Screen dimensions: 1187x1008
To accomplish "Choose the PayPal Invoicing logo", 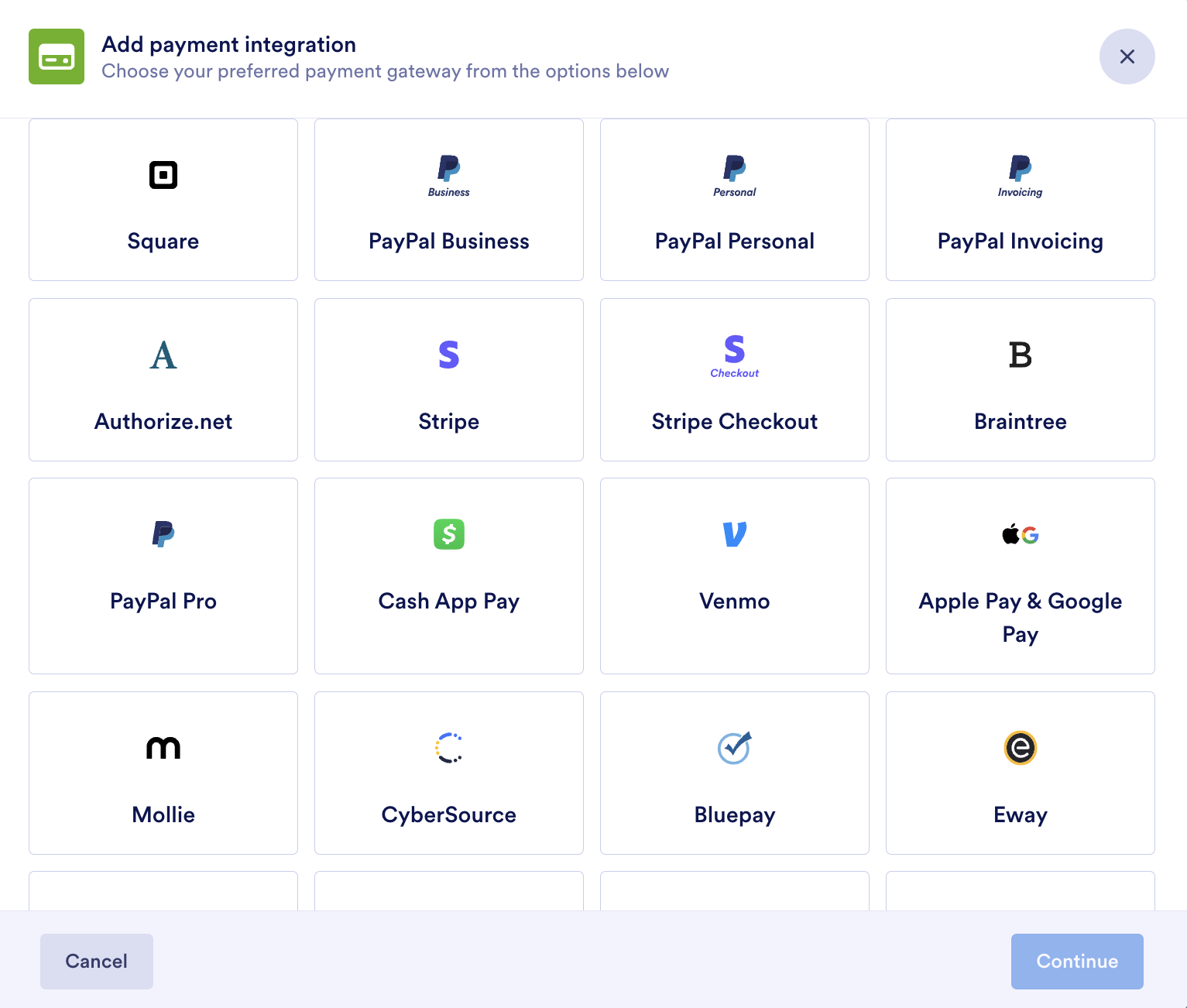I will click(x=1020, y=176).
